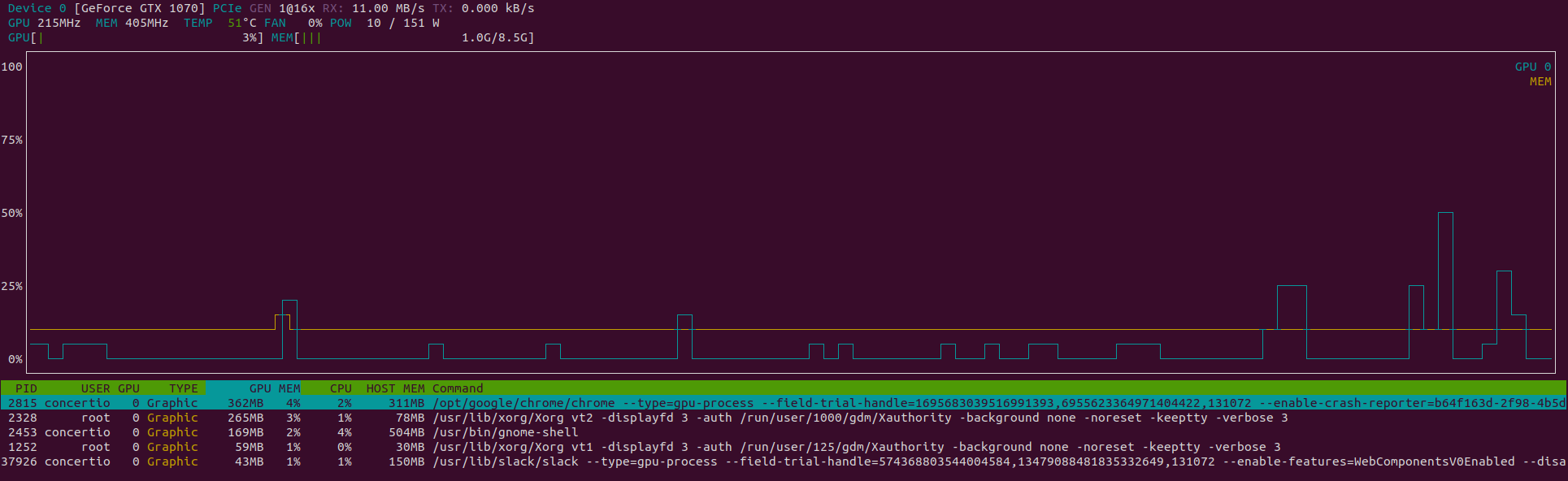Click the yellow MEM bump in the graph

tap(282, 322)
